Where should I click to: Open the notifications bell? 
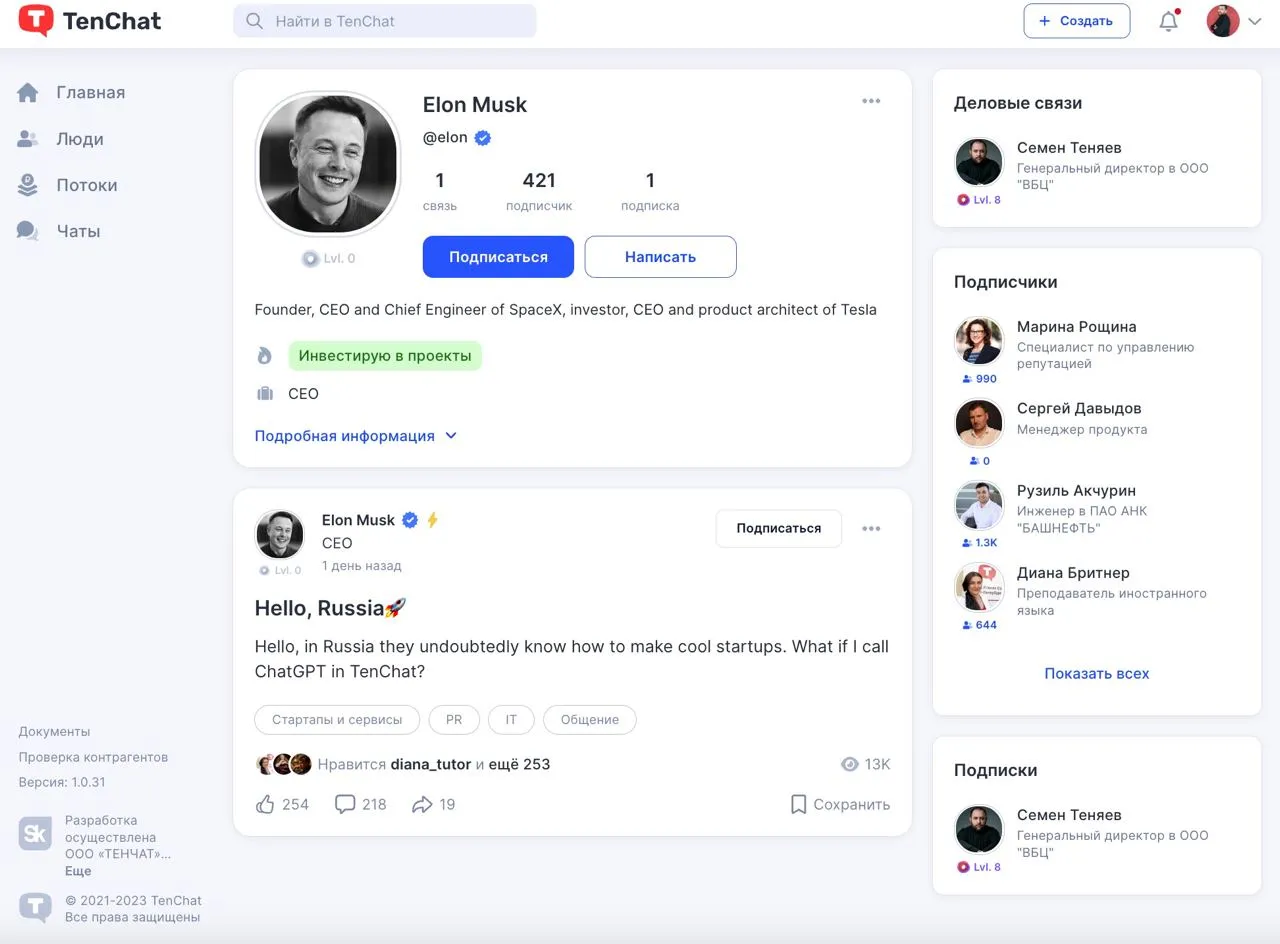coord(1168,21)
